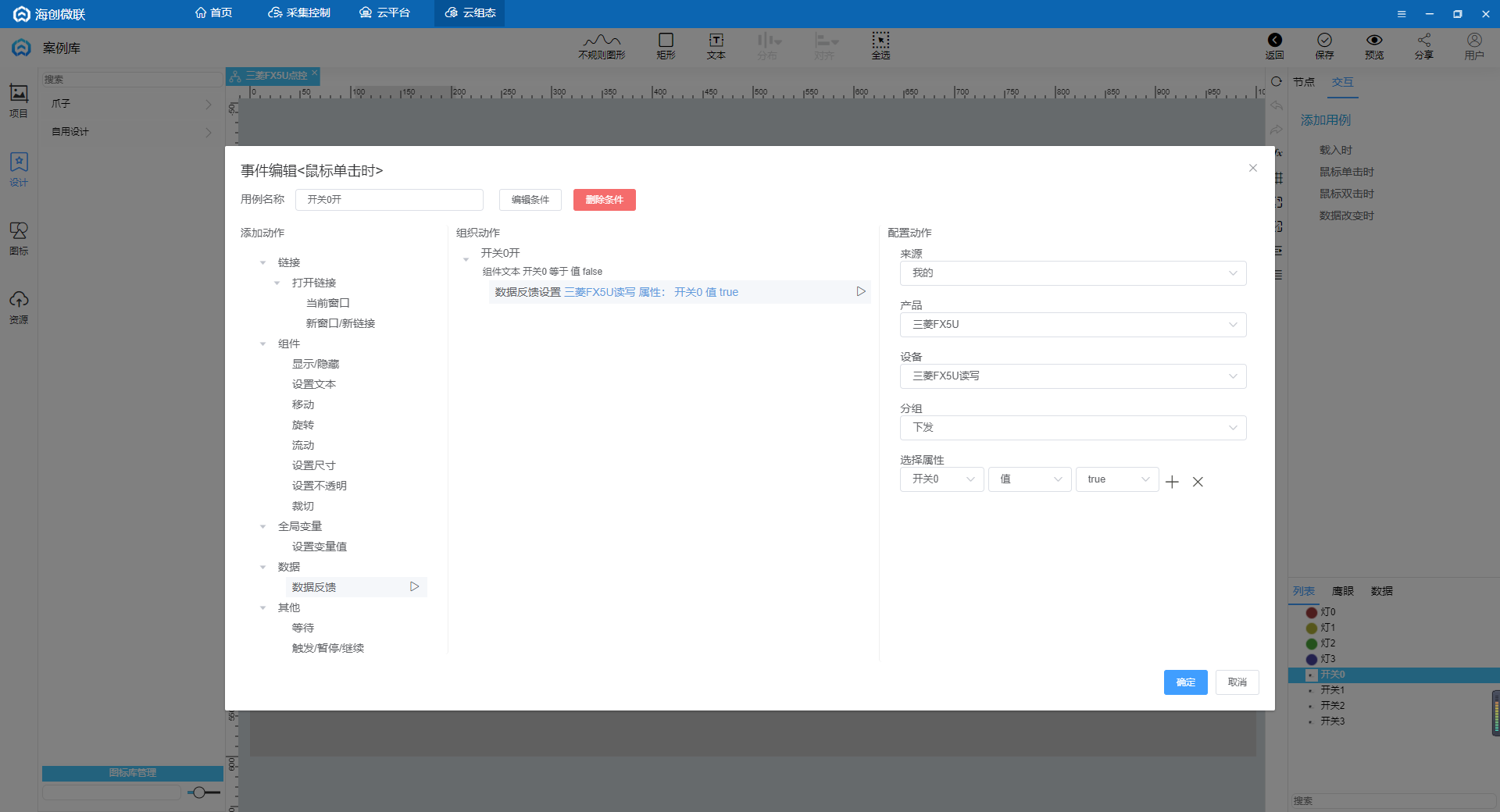Cancel with the 取消 button
The width and height of the screenshot is (1500, 812).
(1237, 682)
